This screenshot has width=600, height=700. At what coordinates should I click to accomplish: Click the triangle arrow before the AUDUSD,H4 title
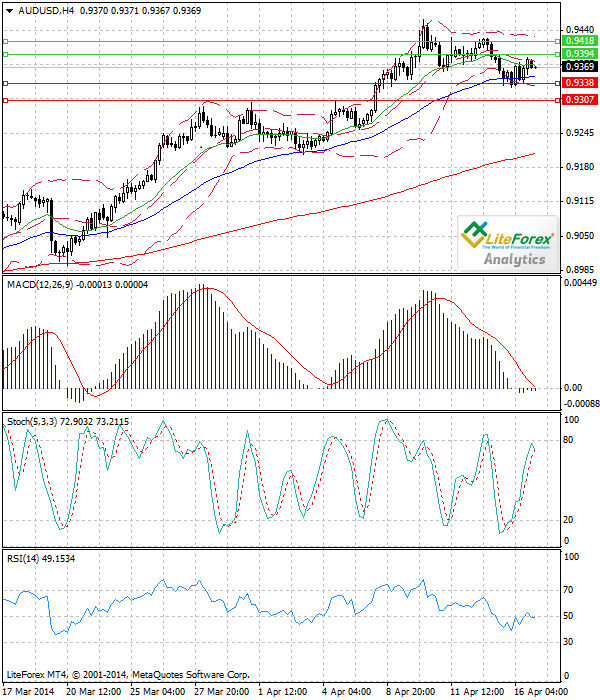pos(7,10)
